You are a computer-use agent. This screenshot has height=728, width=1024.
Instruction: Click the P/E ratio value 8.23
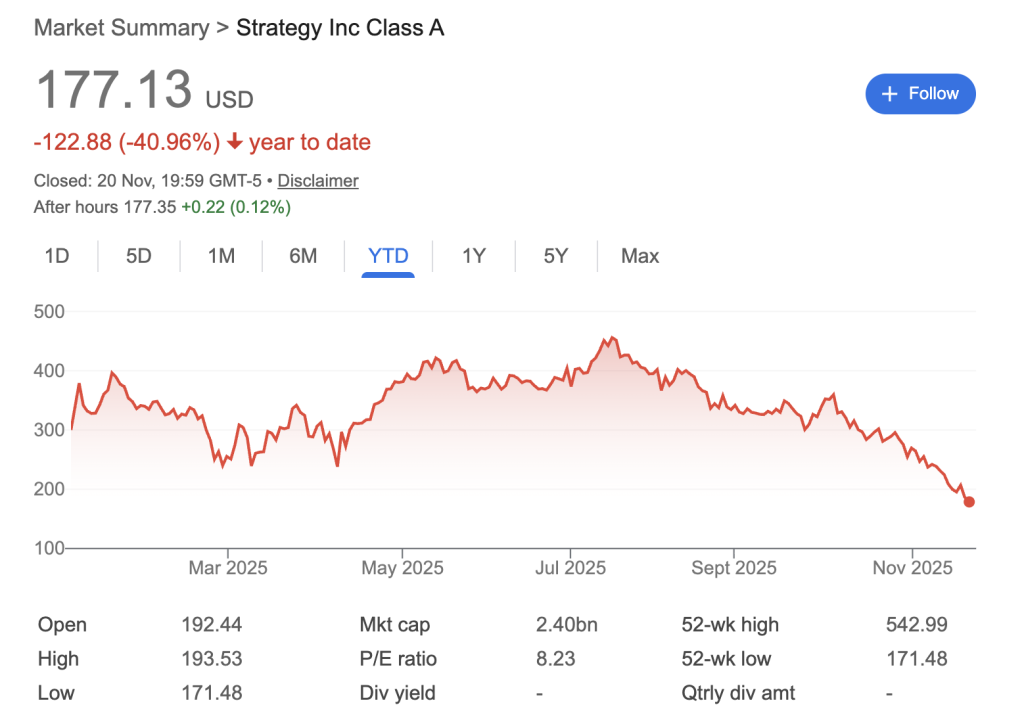point(553,659)
